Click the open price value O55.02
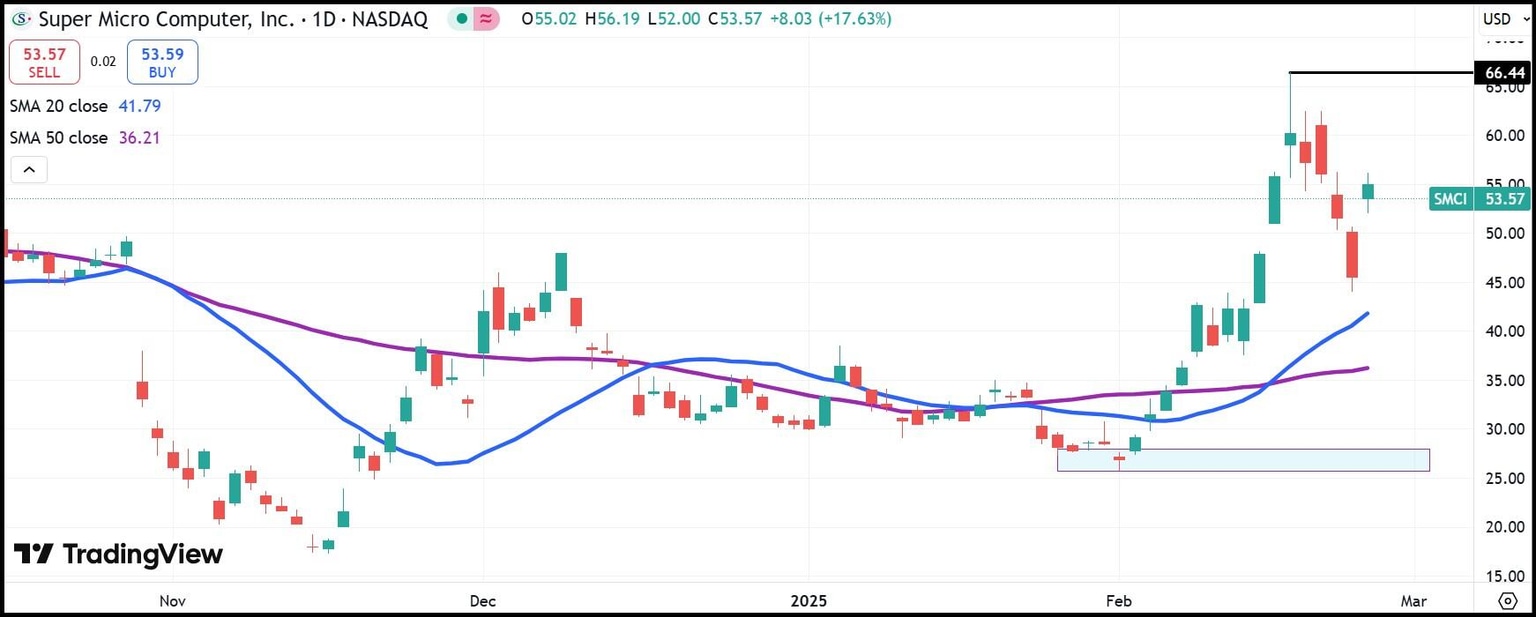 point(549,18)
